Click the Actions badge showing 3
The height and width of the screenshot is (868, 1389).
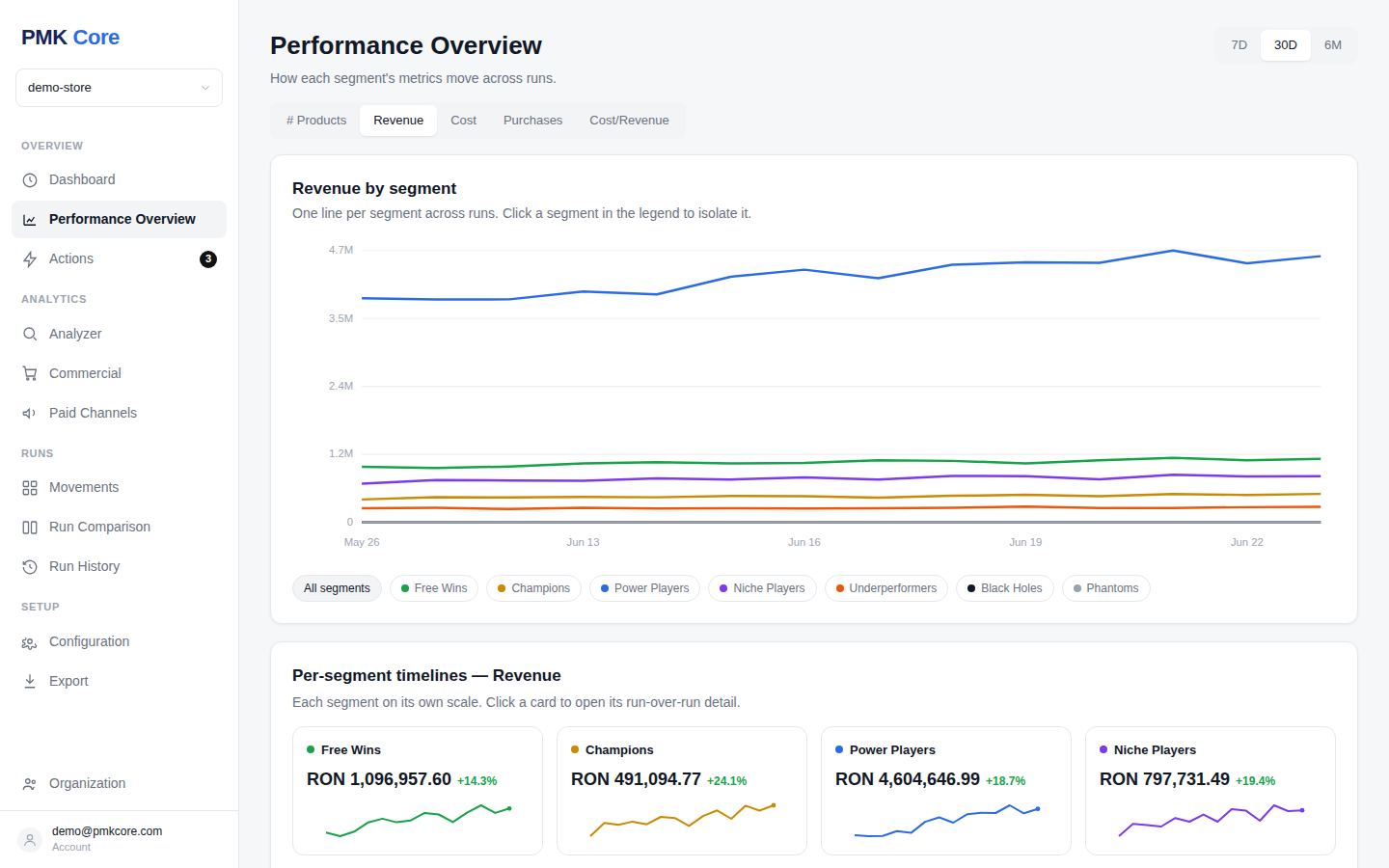(x=208, y=259)
